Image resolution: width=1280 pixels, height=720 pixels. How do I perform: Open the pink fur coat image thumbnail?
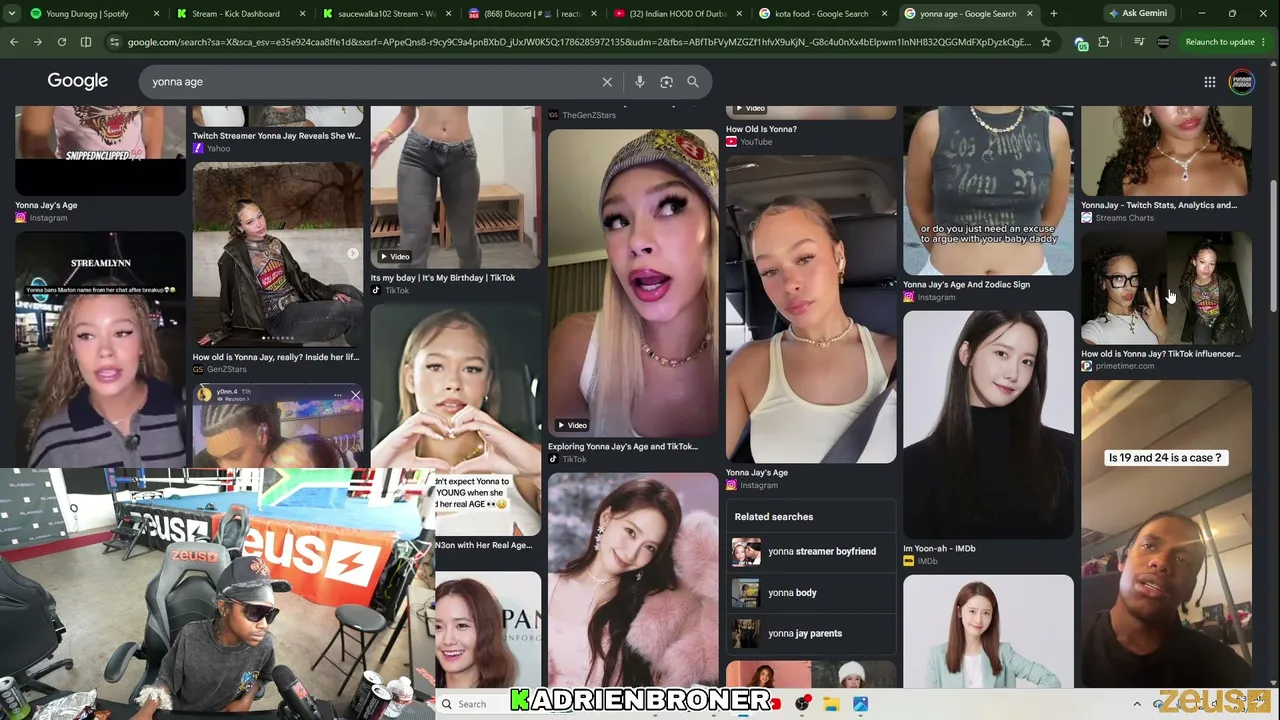[633, 579]
